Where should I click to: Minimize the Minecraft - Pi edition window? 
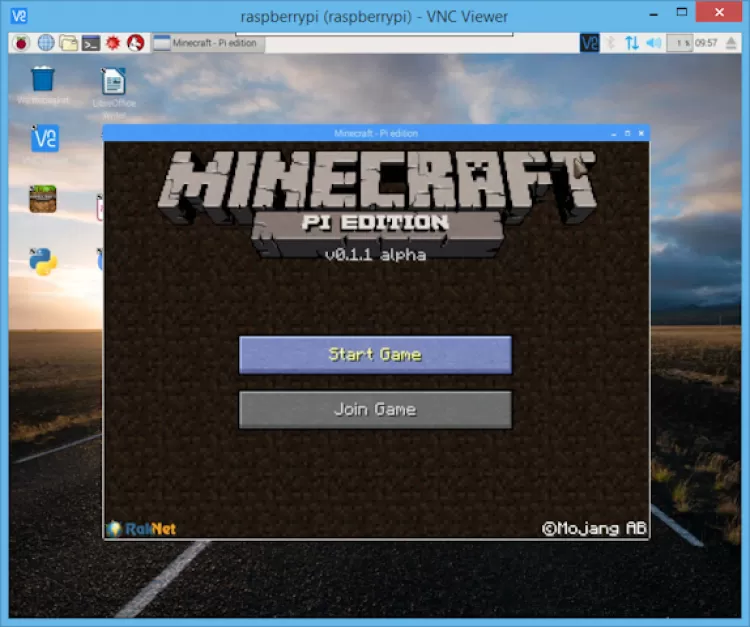(614, 133)
